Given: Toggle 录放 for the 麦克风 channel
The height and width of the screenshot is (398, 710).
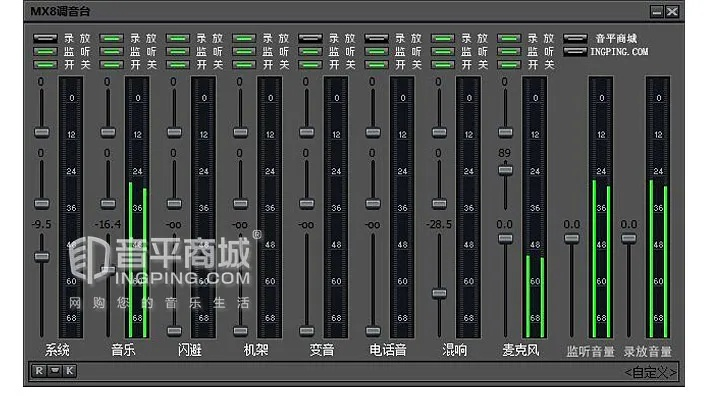Looking at the screenshot, I should point(509,38).
